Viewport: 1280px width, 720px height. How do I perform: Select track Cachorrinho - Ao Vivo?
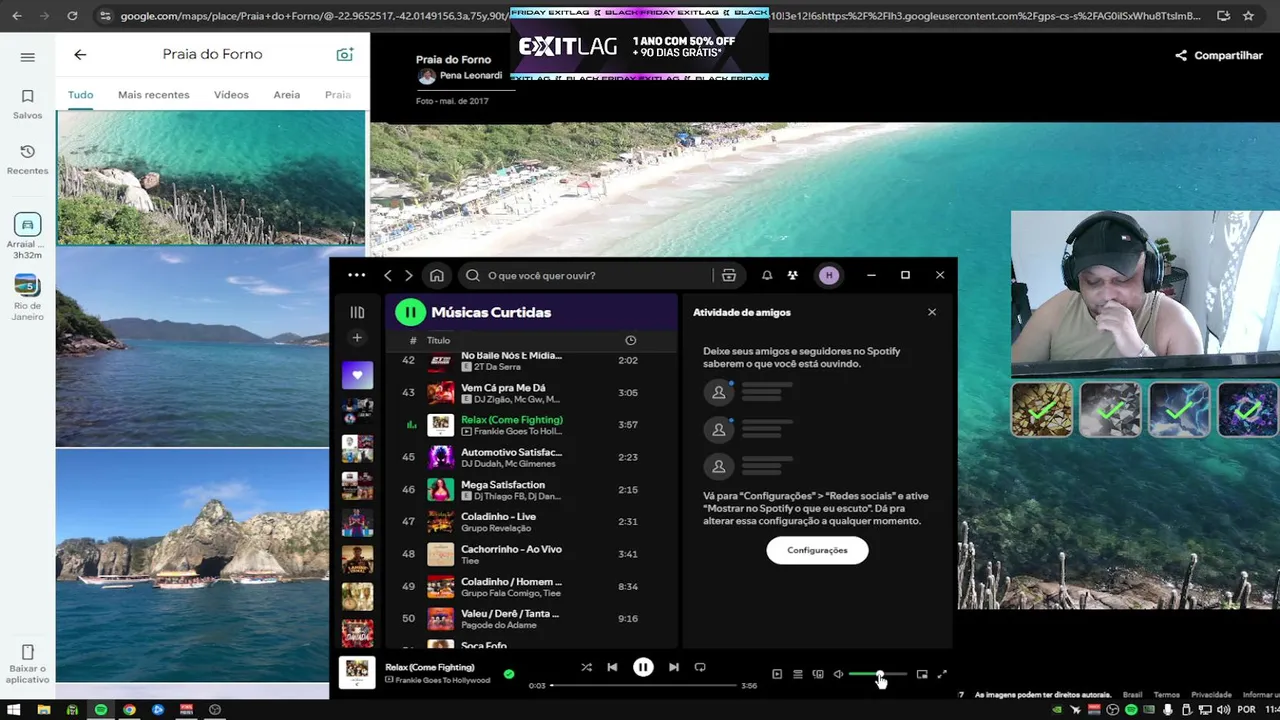click(x=532, y=554)
